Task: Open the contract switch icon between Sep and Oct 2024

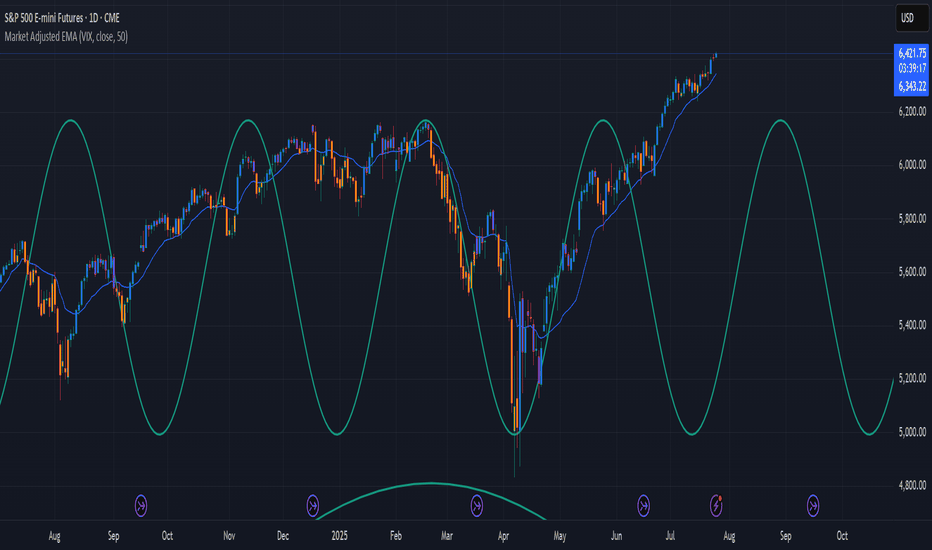Action: (141, 506)
